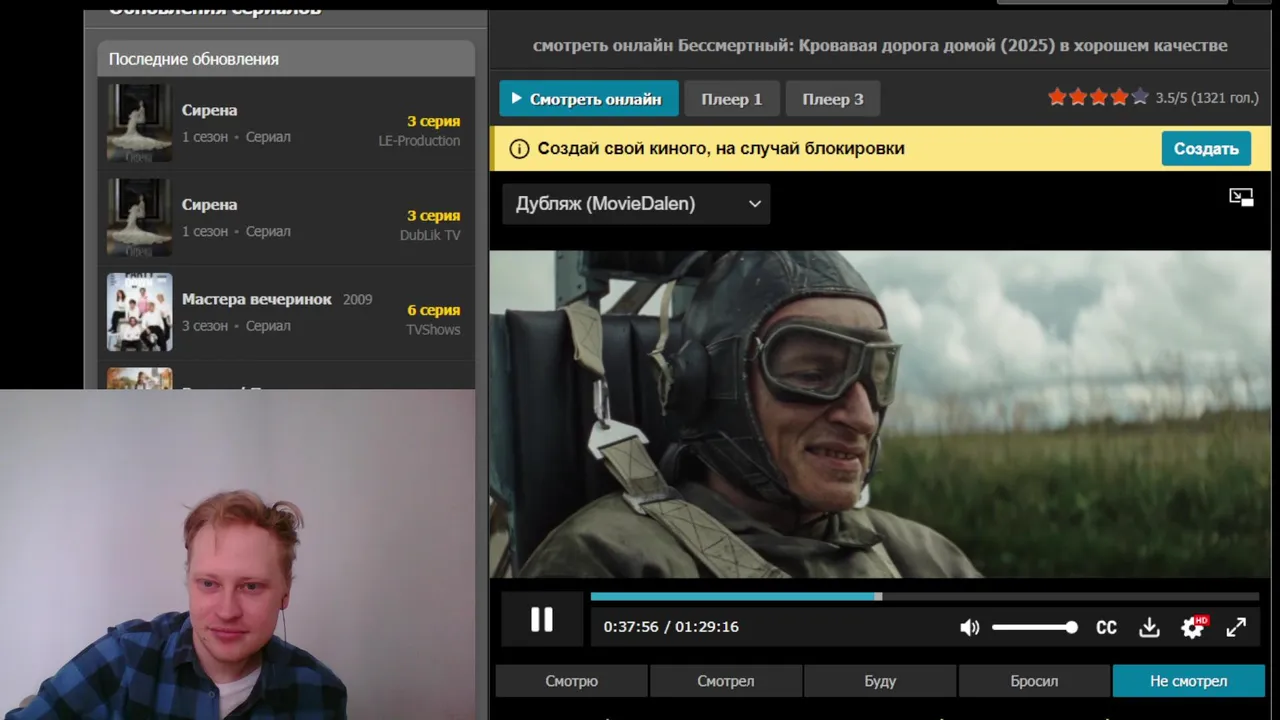This screenshot has width=1280, height=720.
Task: Select the Смотреть онлайн tab
Action: click(x=588, y=99)
